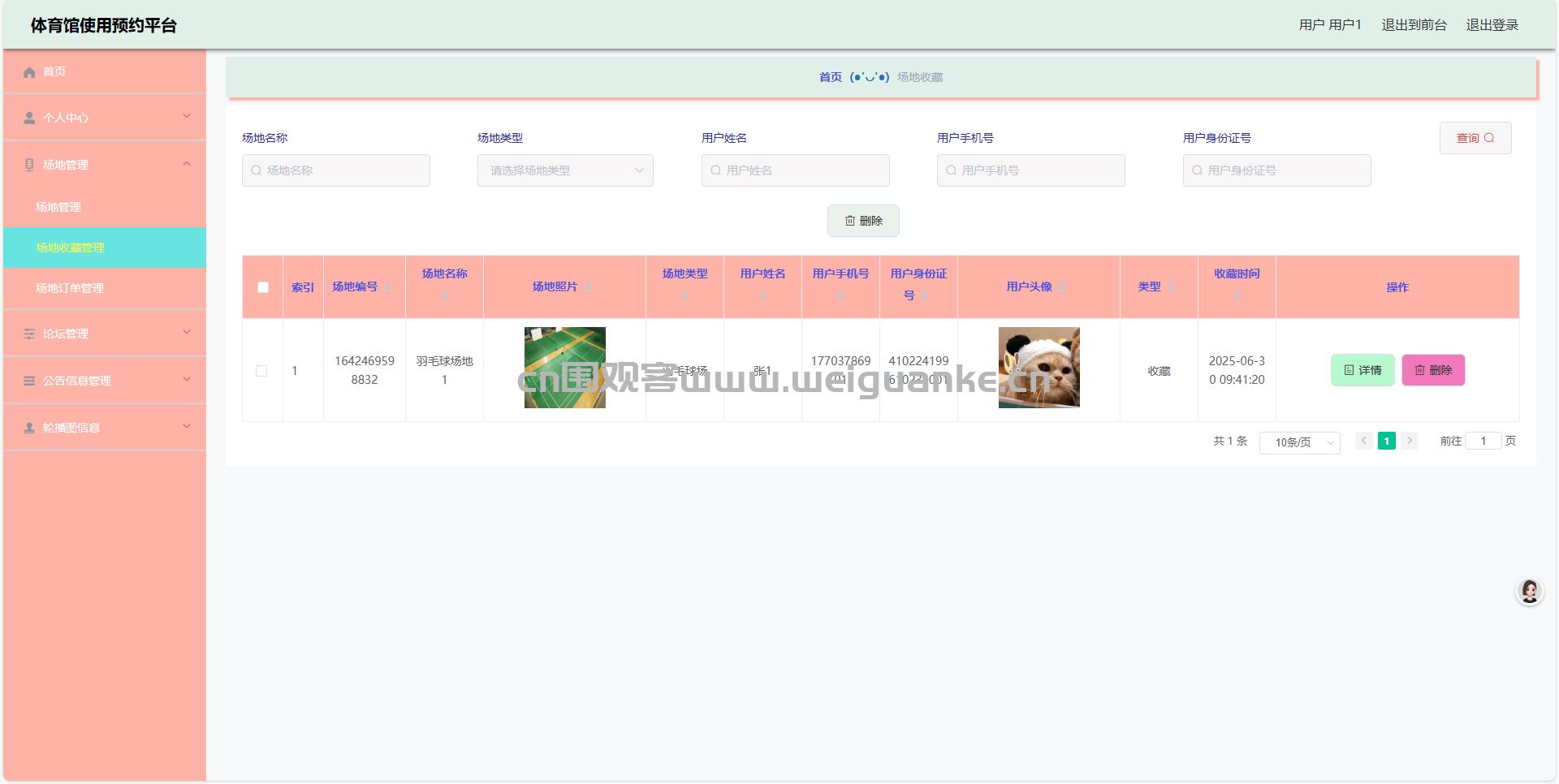Click 退出登录 in the header

(1492, 25)
